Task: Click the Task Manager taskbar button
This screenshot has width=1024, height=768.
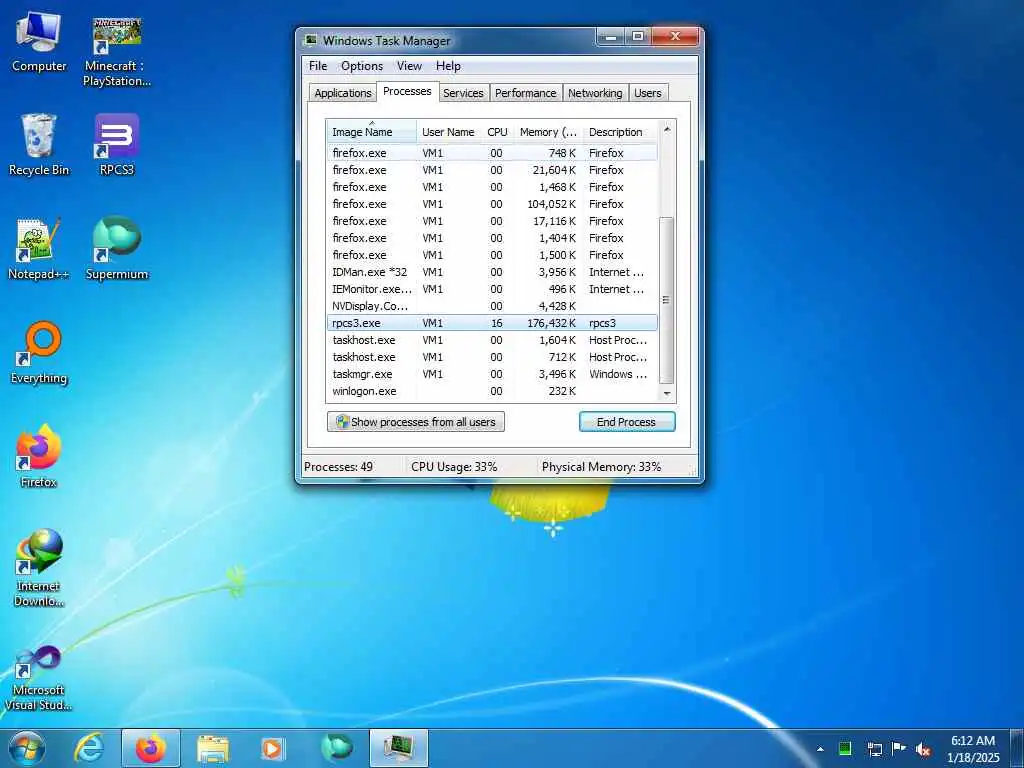Action: point(398,748)
